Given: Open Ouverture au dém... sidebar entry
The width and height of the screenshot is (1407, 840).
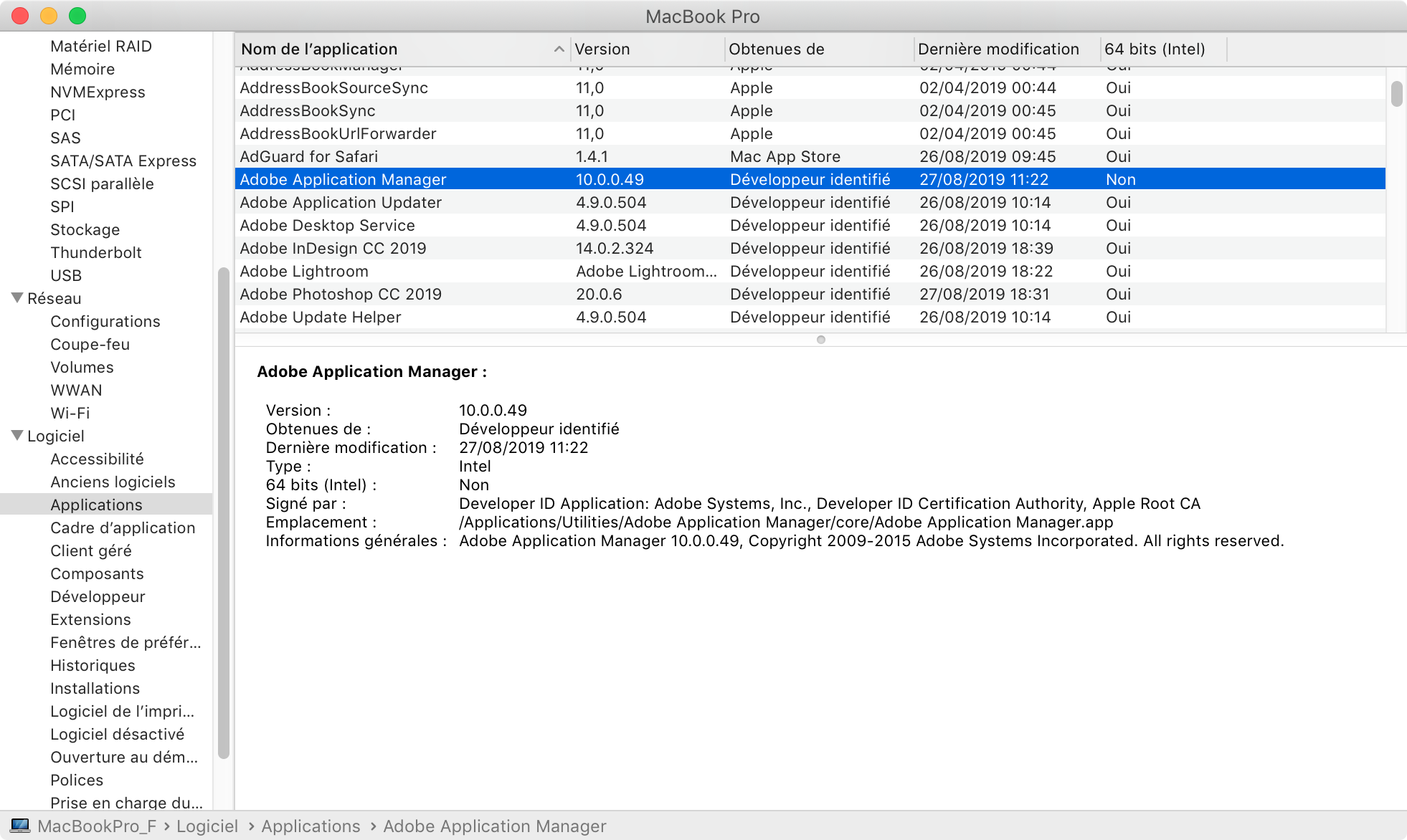Looking at the screenshot, I should pos(124,757).
